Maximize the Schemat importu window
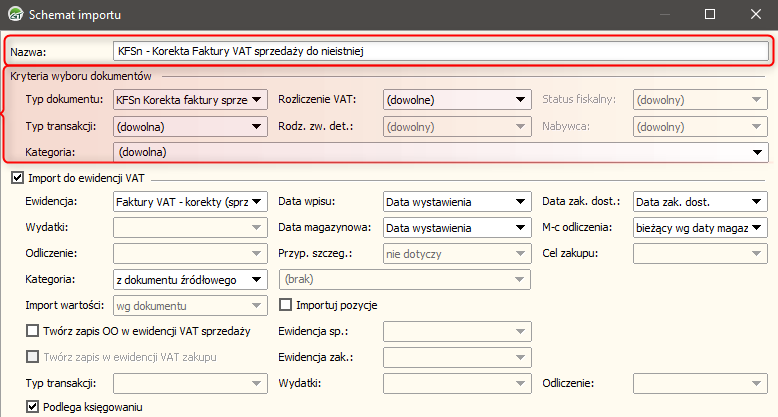Viewport: 778px width, 417px height. [710, 14]
